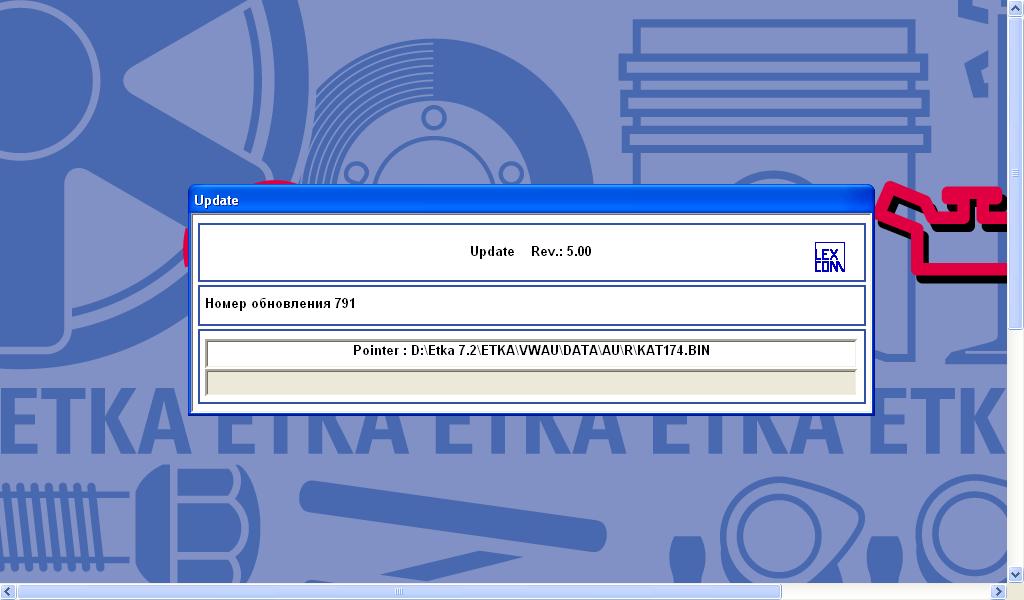Click the empty progress bar under Pointer

point(531,382)
